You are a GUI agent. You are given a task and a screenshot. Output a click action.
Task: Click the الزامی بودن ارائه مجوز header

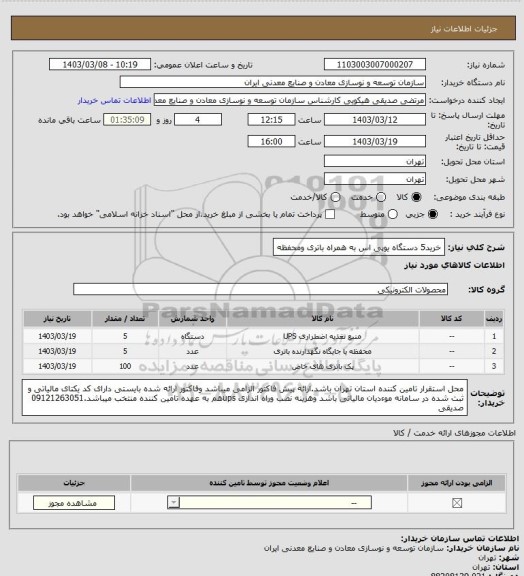point(456,483)
